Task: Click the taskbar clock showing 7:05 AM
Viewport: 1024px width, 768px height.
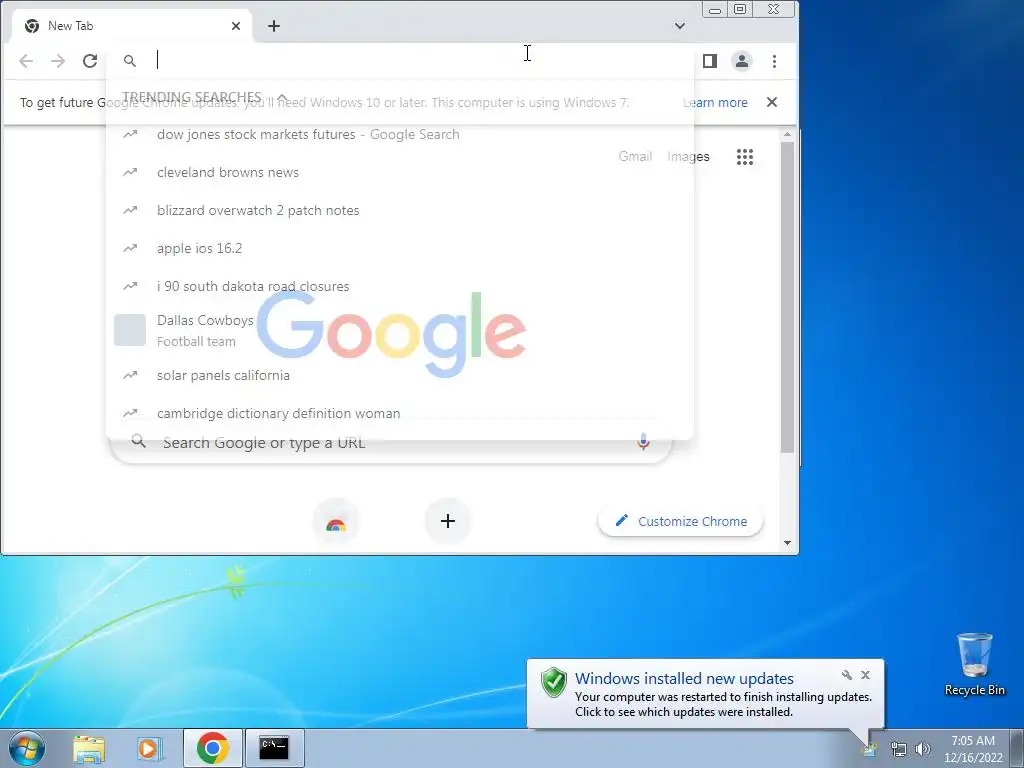Action: click(x=972, y=749)
